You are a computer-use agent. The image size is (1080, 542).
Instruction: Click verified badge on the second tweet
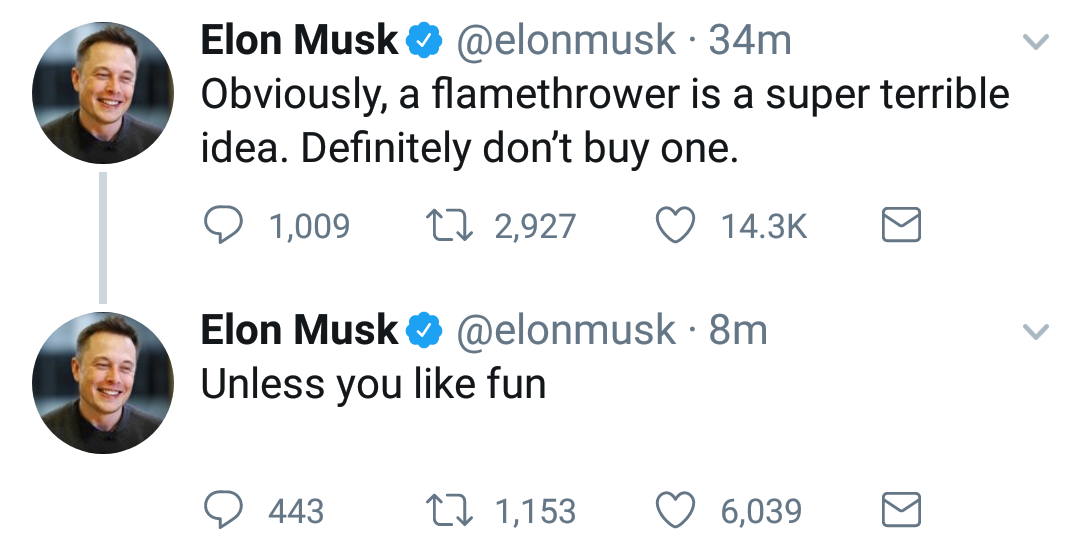pyautogui.click(x=425, y=330)
